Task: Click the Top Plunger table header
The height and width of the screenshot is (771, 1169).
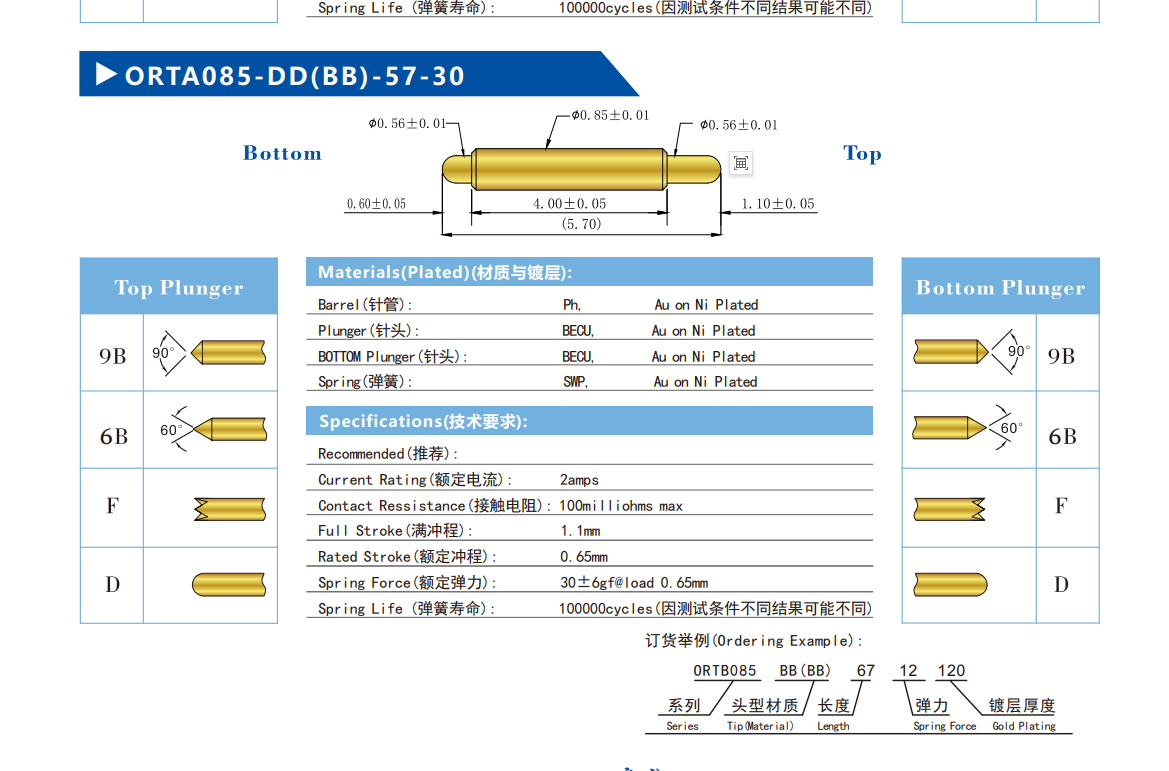Action: (x=179, y=288)
